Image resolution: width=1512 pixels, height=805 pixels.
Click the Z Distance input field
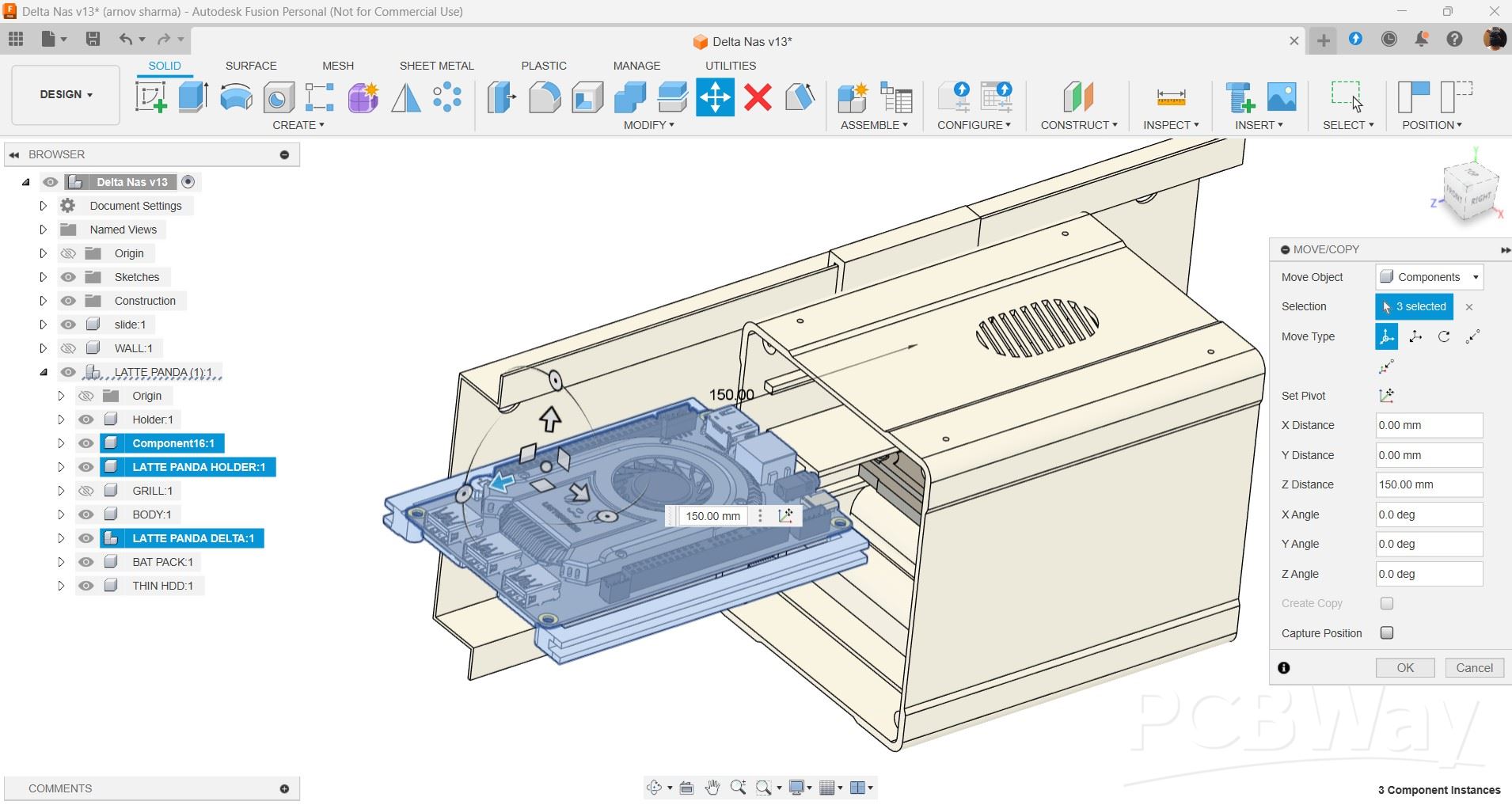tap(1428, 484)
